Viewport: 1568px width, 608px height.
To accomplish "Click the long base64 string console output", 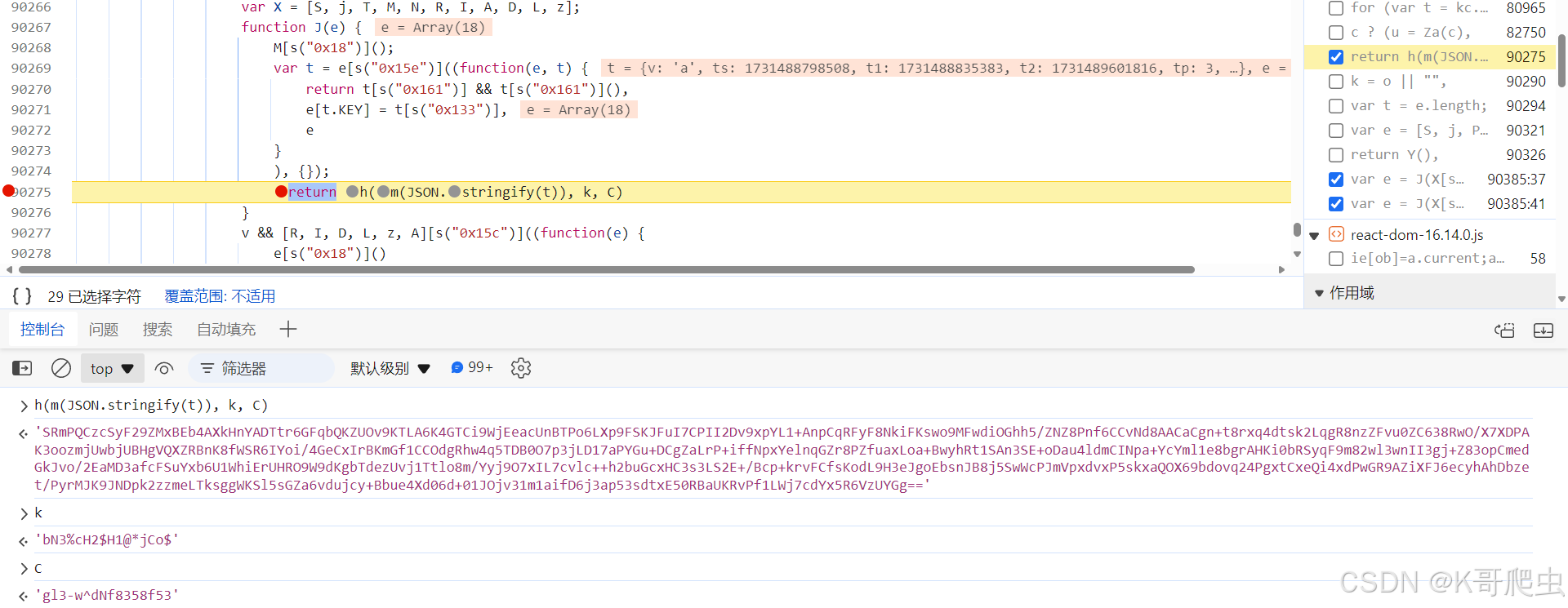I will tap(782, 459).
